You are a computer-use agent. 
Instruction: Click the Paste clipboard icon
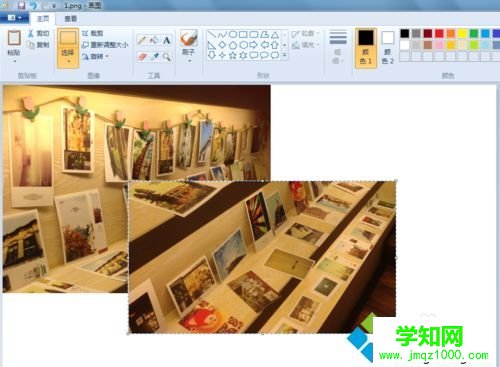(14, 37)
